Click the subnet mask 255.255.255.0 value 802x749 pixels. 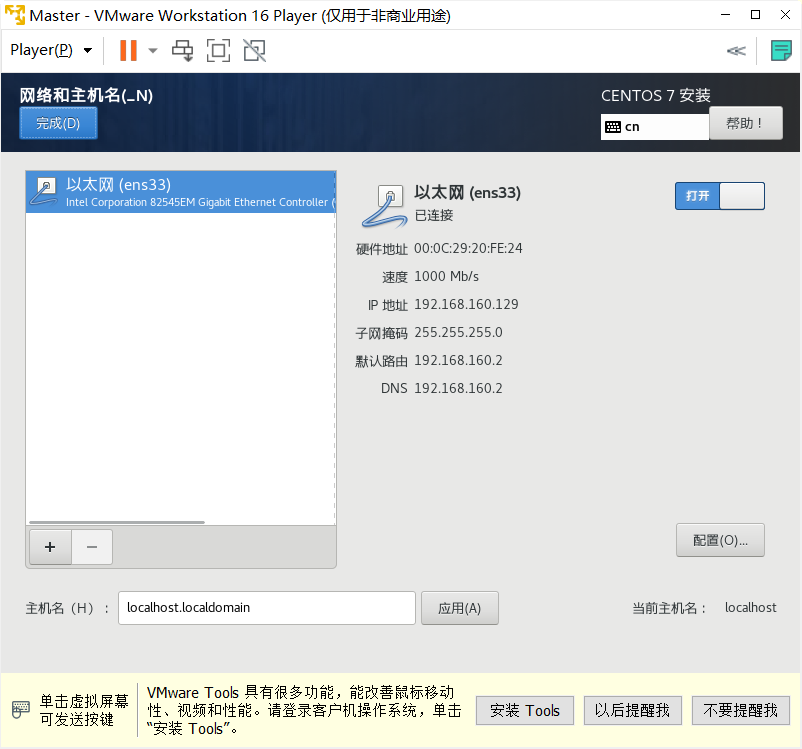[x=458, y=333]
